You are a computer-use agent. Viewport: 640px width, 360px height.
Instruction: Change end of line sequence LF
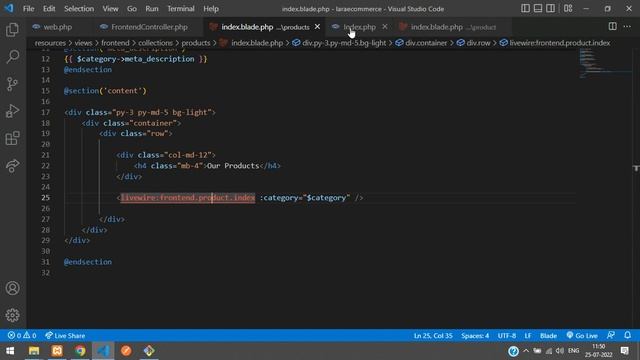click(x=528, y=336)
